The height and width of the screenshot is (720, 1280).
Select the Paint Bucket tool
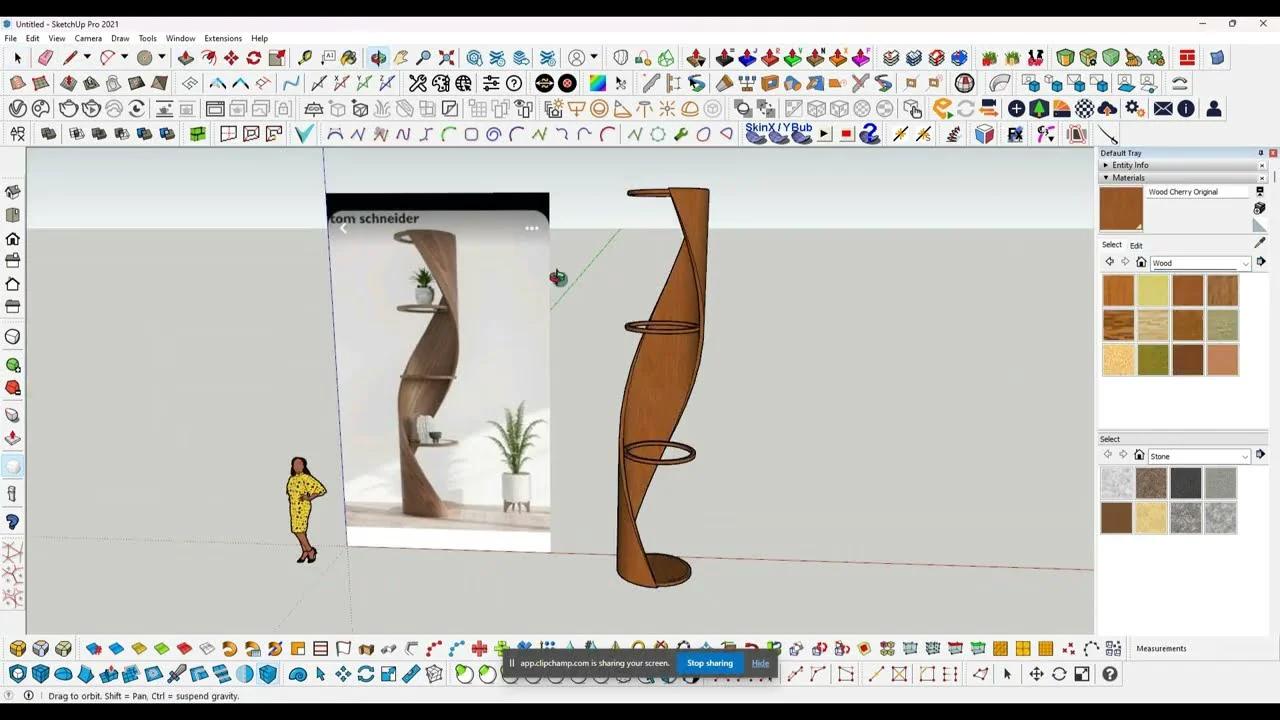point(349,58)
